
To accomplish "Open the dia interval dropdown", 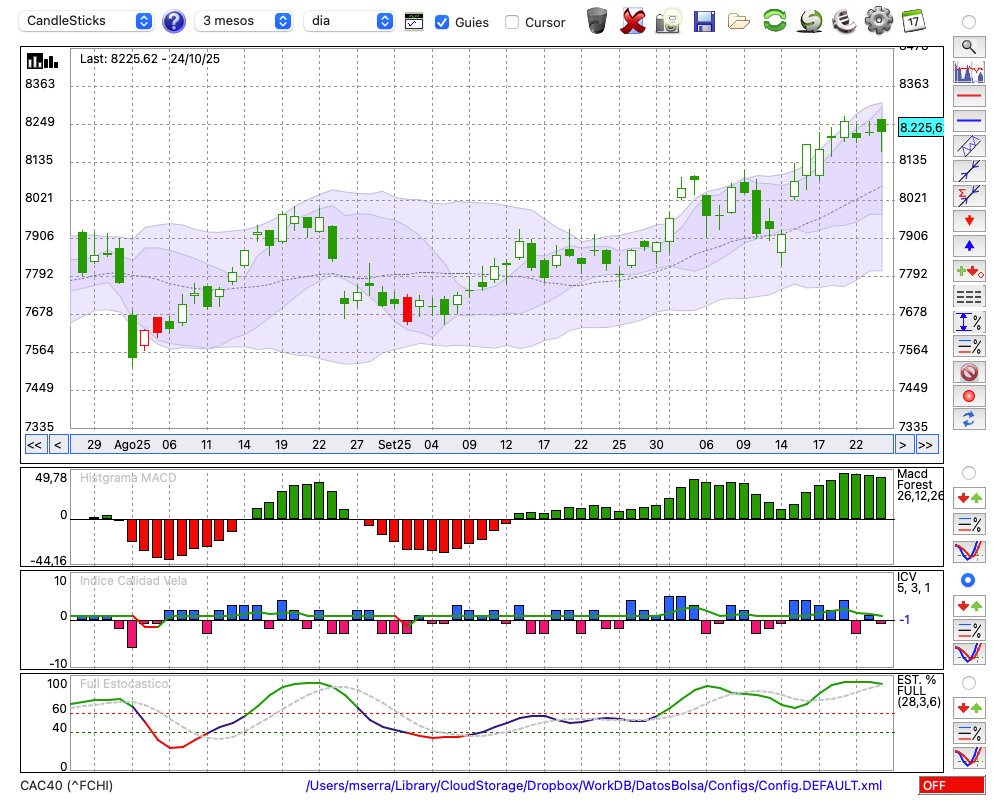I will pyautogui.click(x=349, y=21).
